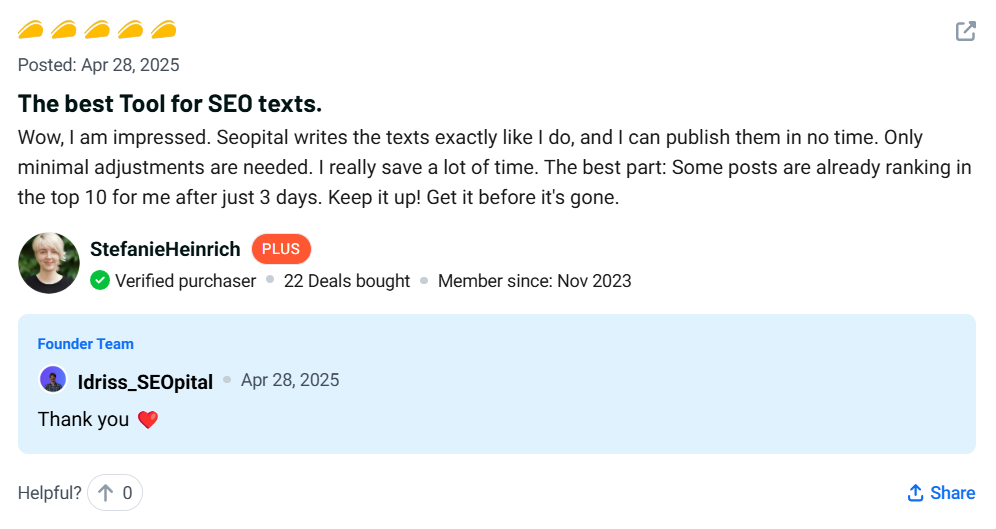Click the red heart emoji
This screenshot has height=529, width=996.
click(x=148, y=420)
